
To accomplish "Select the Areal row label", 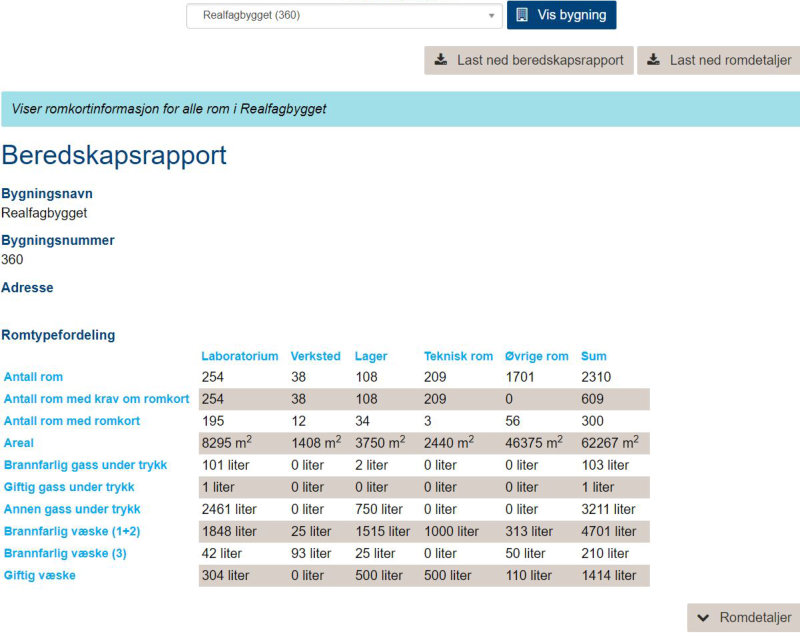I will (19, 443).
